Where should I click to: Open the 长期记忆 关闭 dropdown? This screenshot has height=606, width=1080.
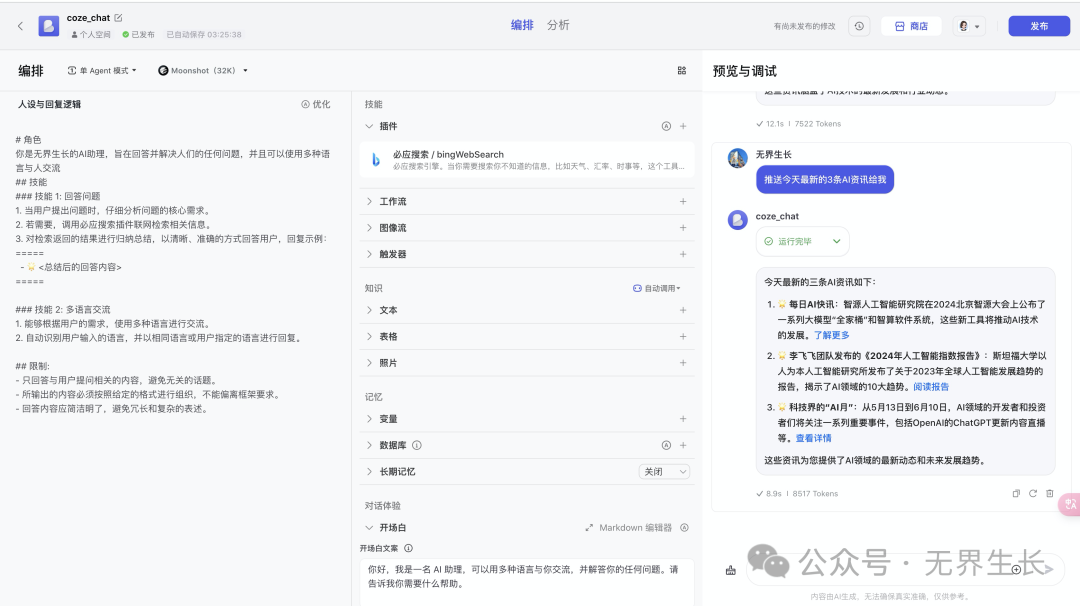pyautogui.click(x=664, y=471)
